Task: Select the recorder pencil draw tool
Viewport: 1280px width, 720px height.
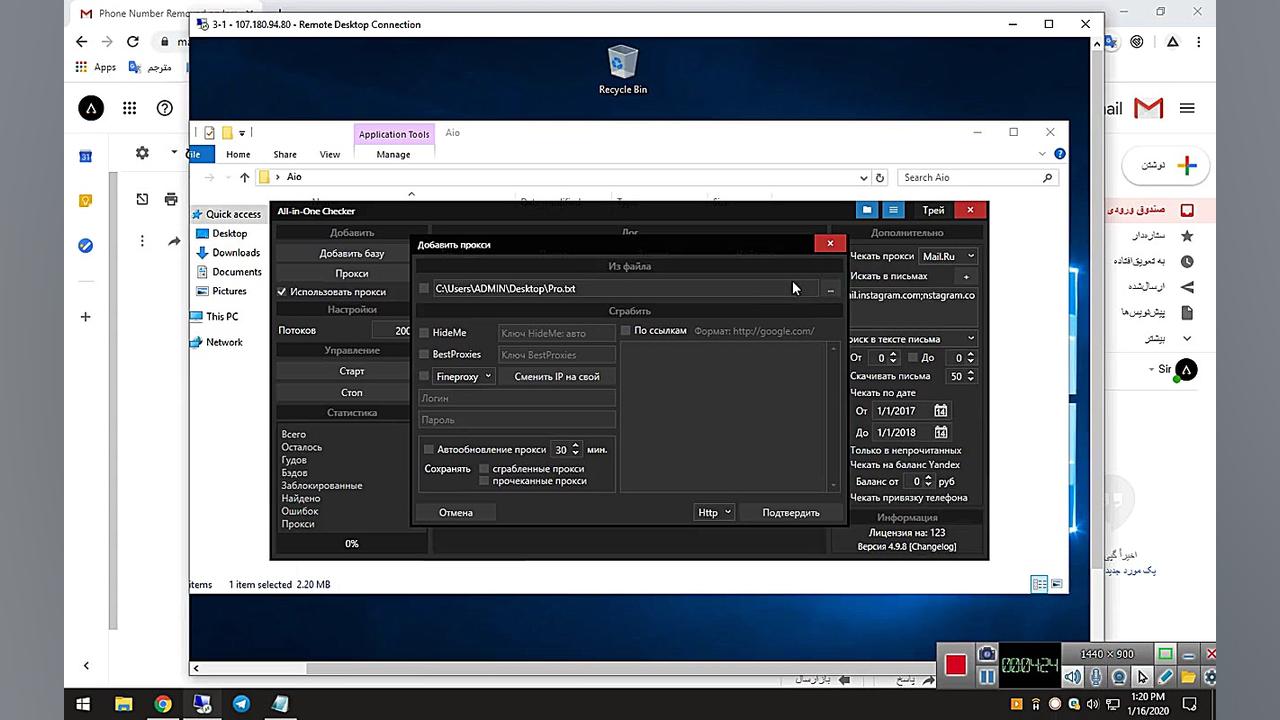Action: point(1166,677)
